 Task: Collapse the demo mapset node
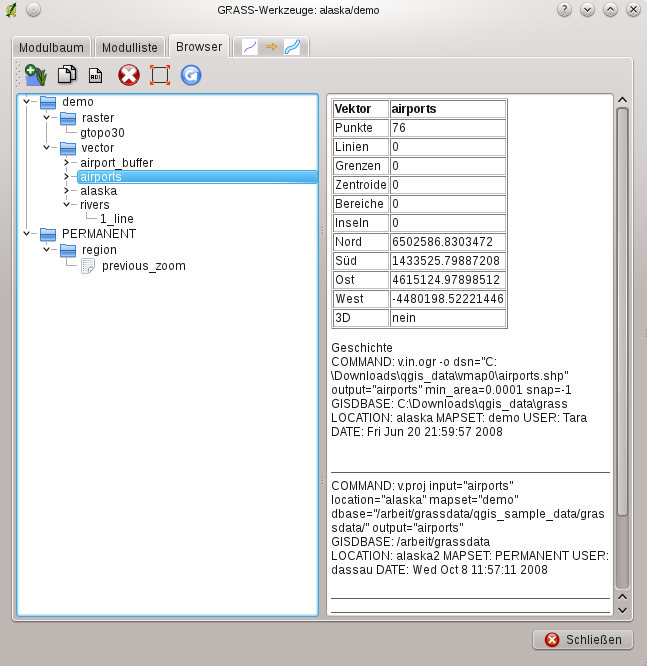[27, 102]
